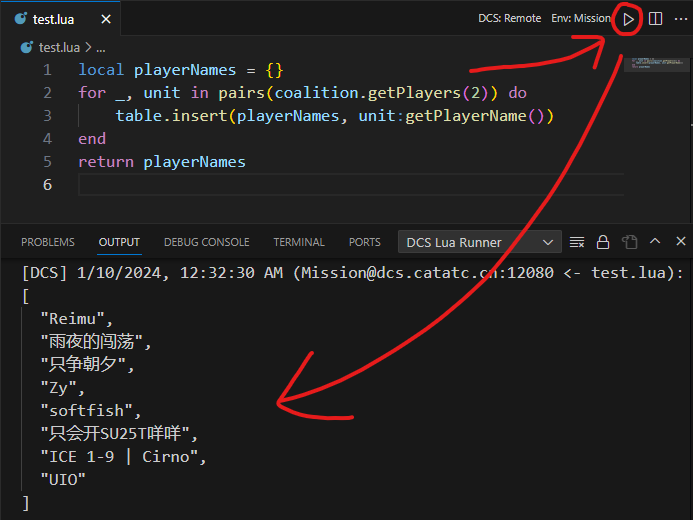
Task: Open the editor More Actions menu
Action: click(682, 19)
